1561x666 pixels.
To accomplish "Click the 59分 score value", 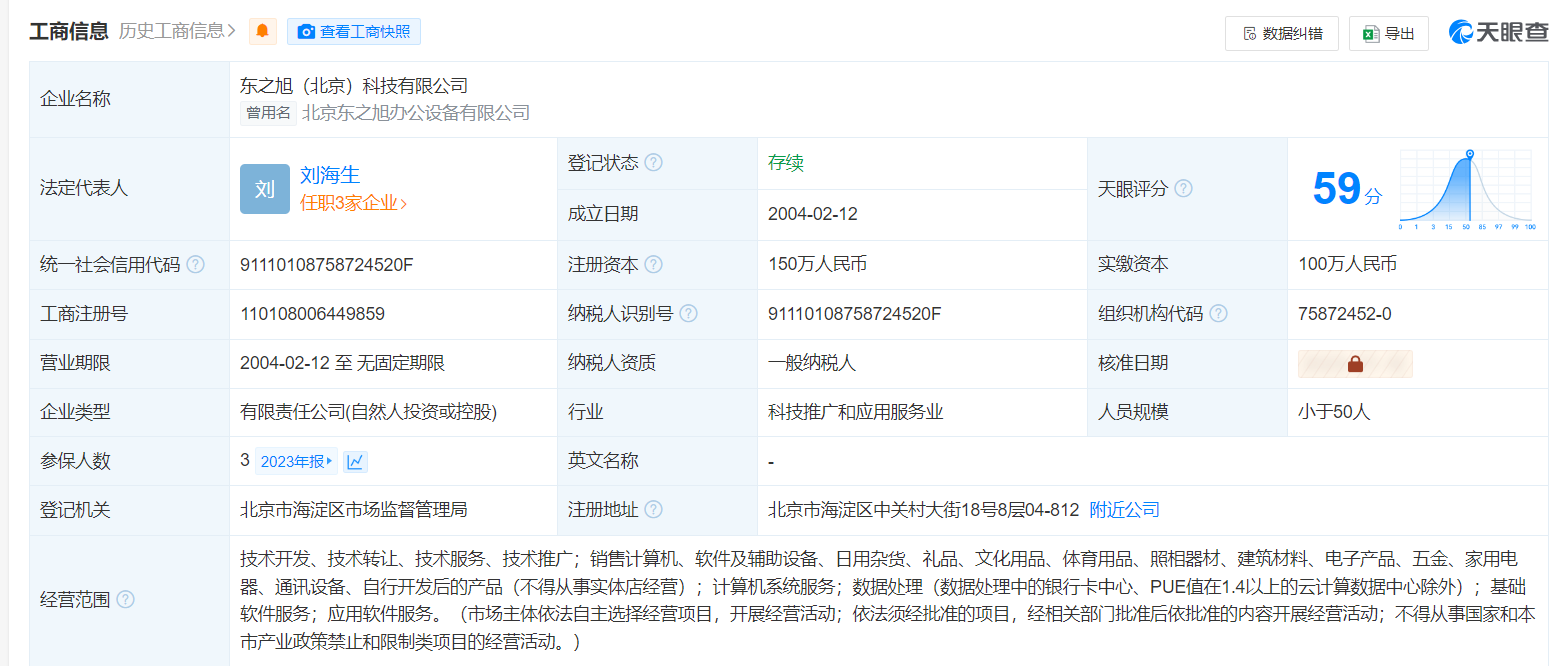I will tap(1347, 189).
